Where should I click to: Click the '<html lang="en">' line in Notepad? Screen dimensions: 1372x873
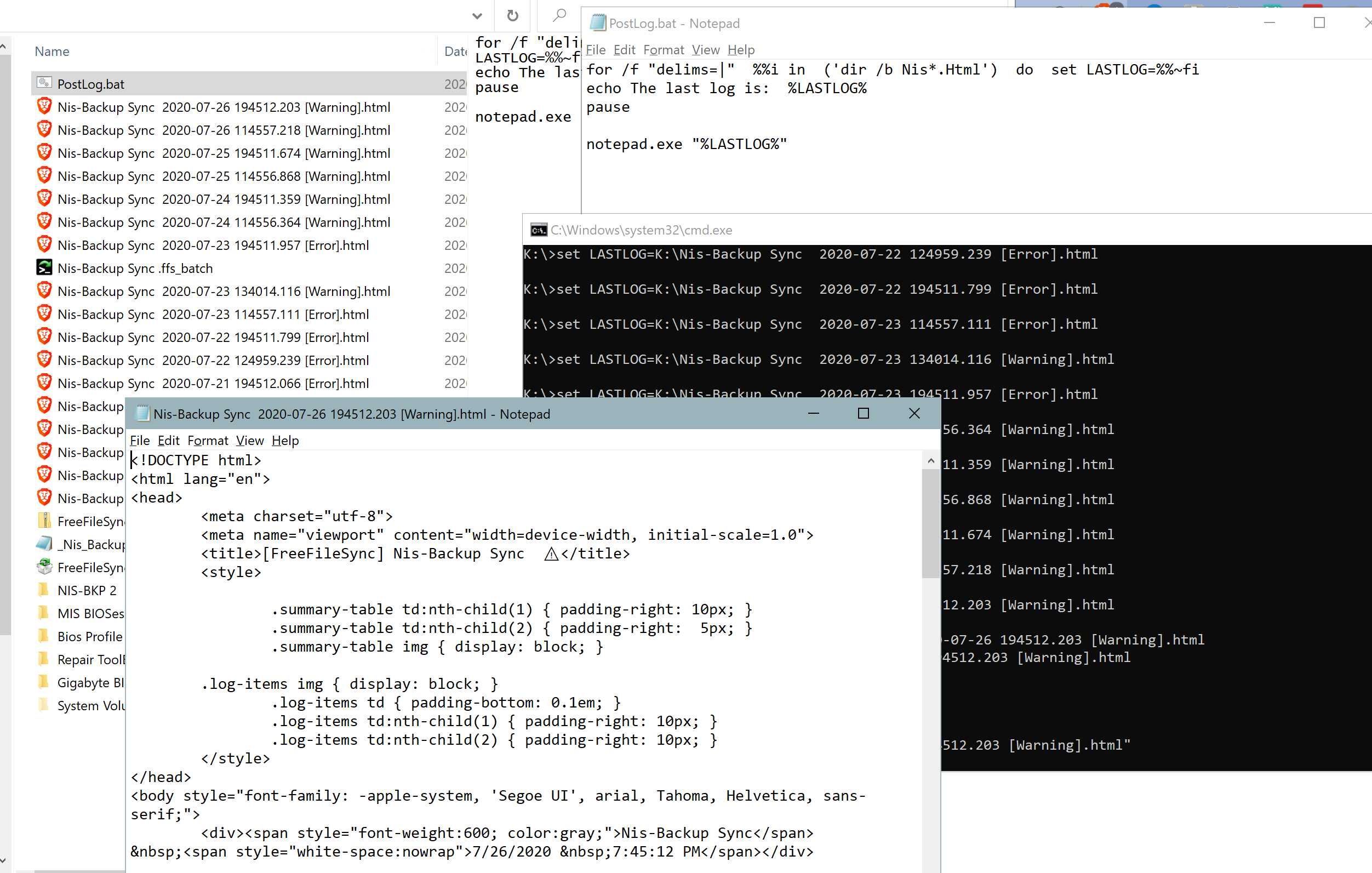[x=200, y=478]
